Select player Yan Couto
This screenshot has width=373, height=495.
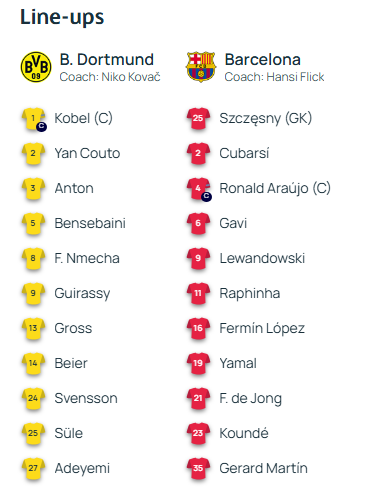click(x=87, y=153)
